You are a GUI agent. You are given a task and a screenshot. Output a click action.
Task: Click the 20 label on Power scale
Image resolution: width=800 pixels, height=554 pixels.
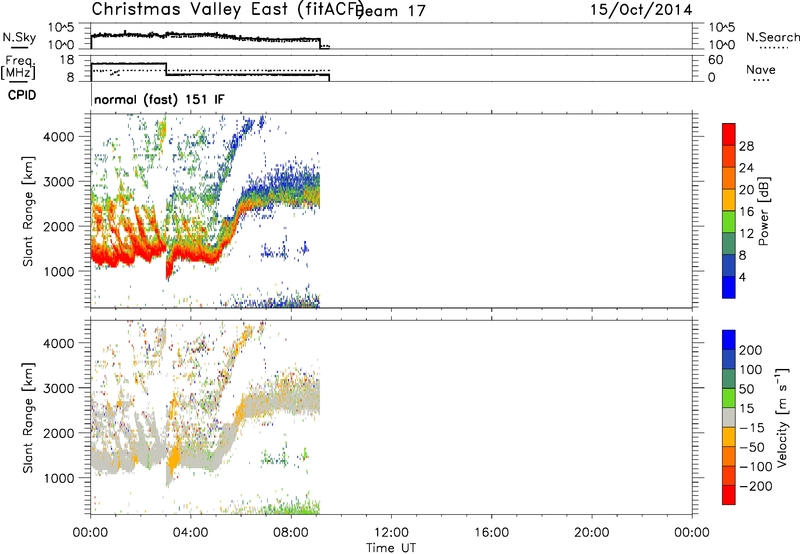pyautogui.click(x=746, y=190)
